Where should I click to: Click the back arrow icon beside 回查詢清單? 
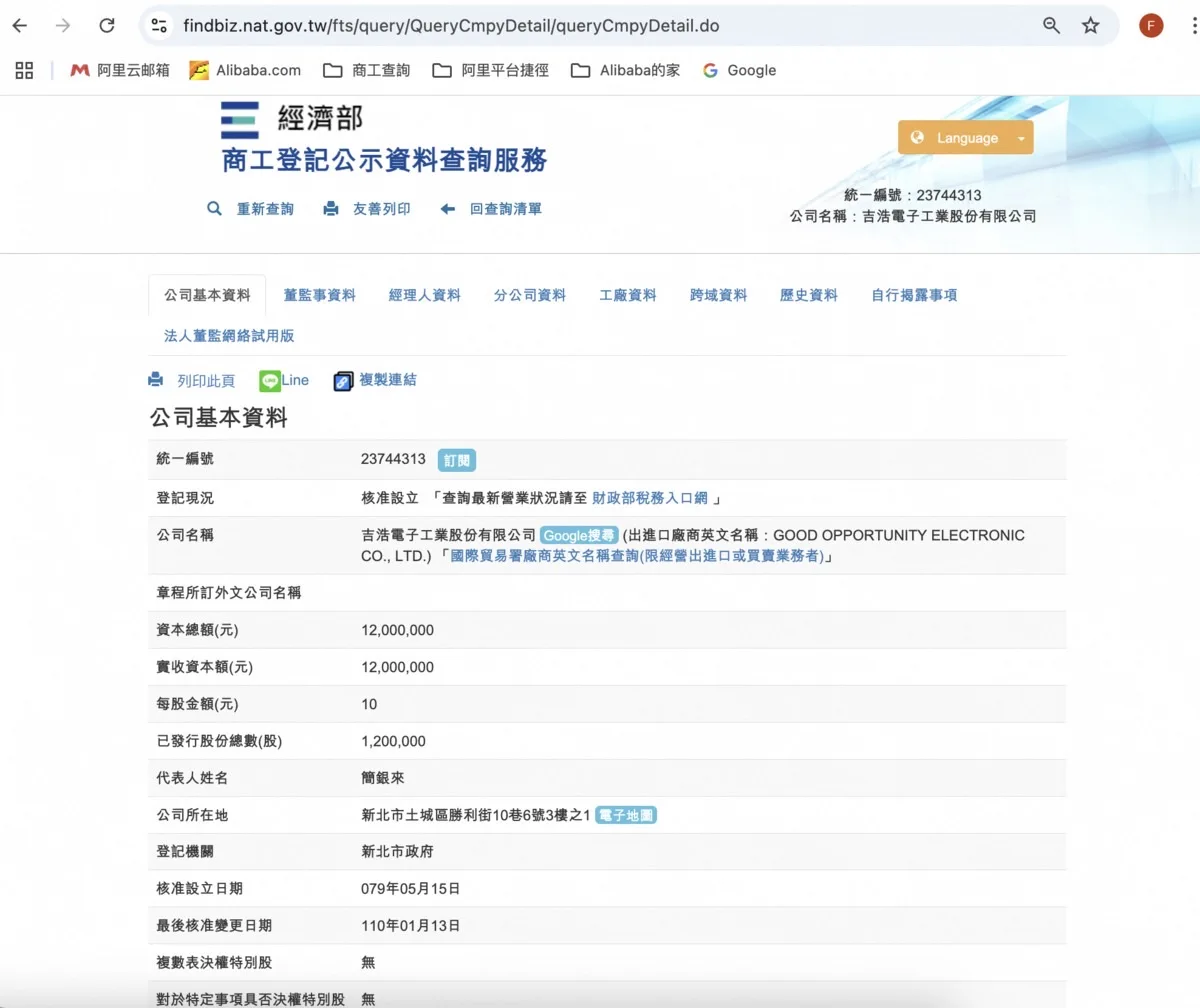tap(448, 209)
